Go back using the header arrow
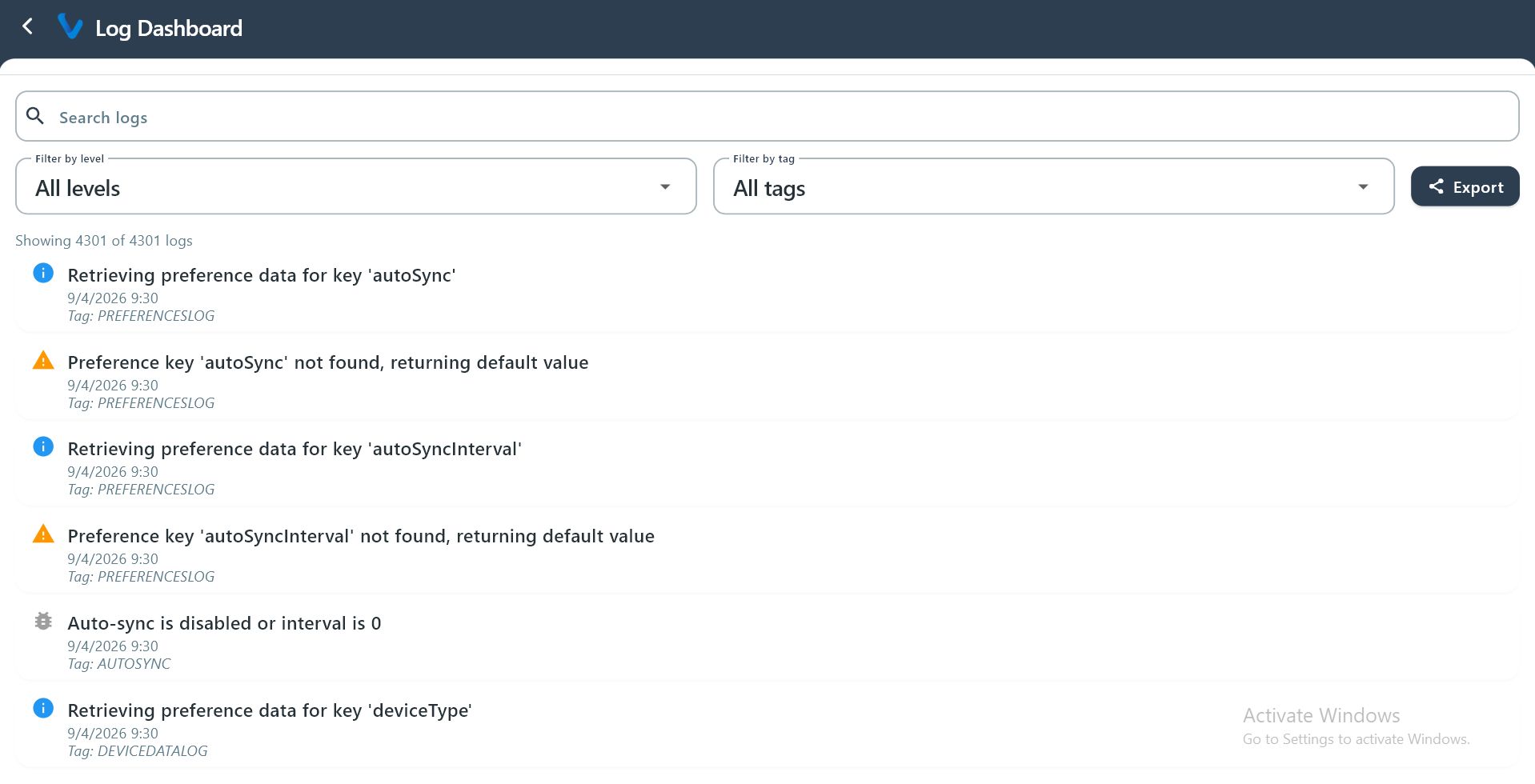Viewport: 1535px width, 784px height. (28, 27)
